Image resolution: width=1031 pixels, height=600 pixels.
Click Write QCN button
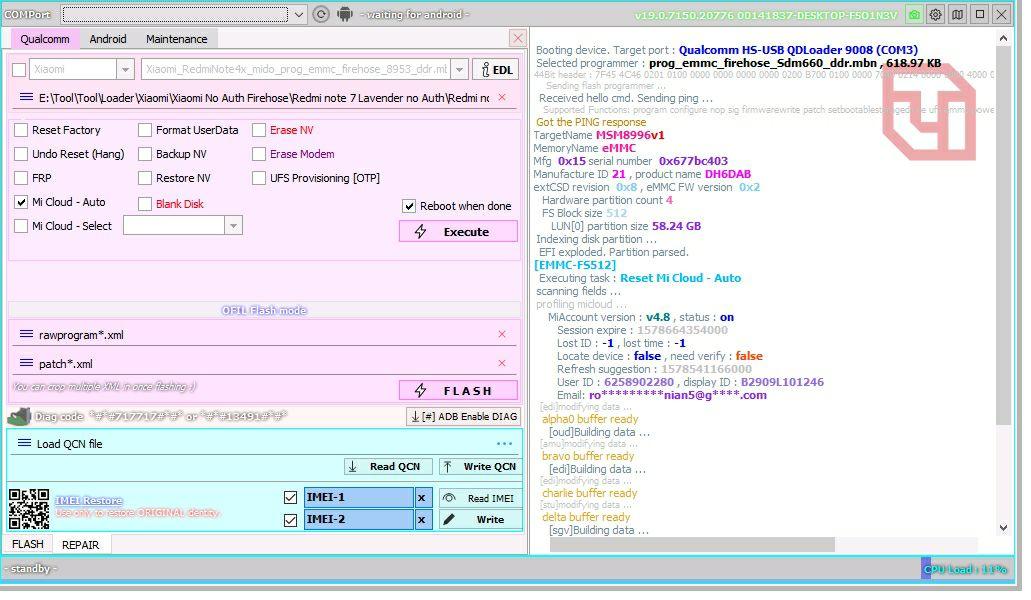(481, 467)
